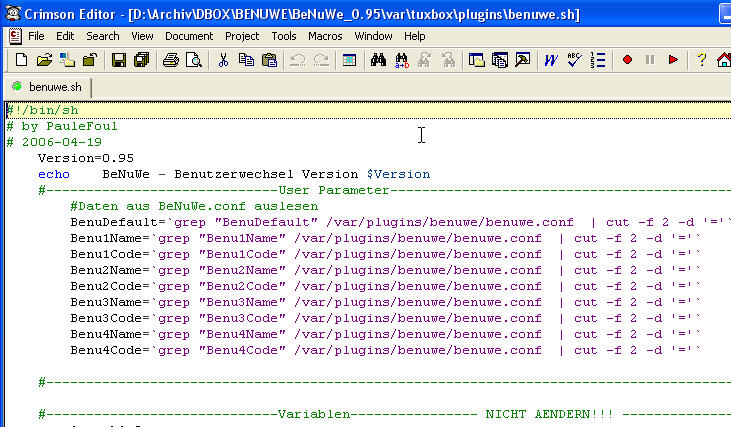Viewport: 731px width, 427px height.
Task: Click the Help question mark icon
Action: point(702,61)
